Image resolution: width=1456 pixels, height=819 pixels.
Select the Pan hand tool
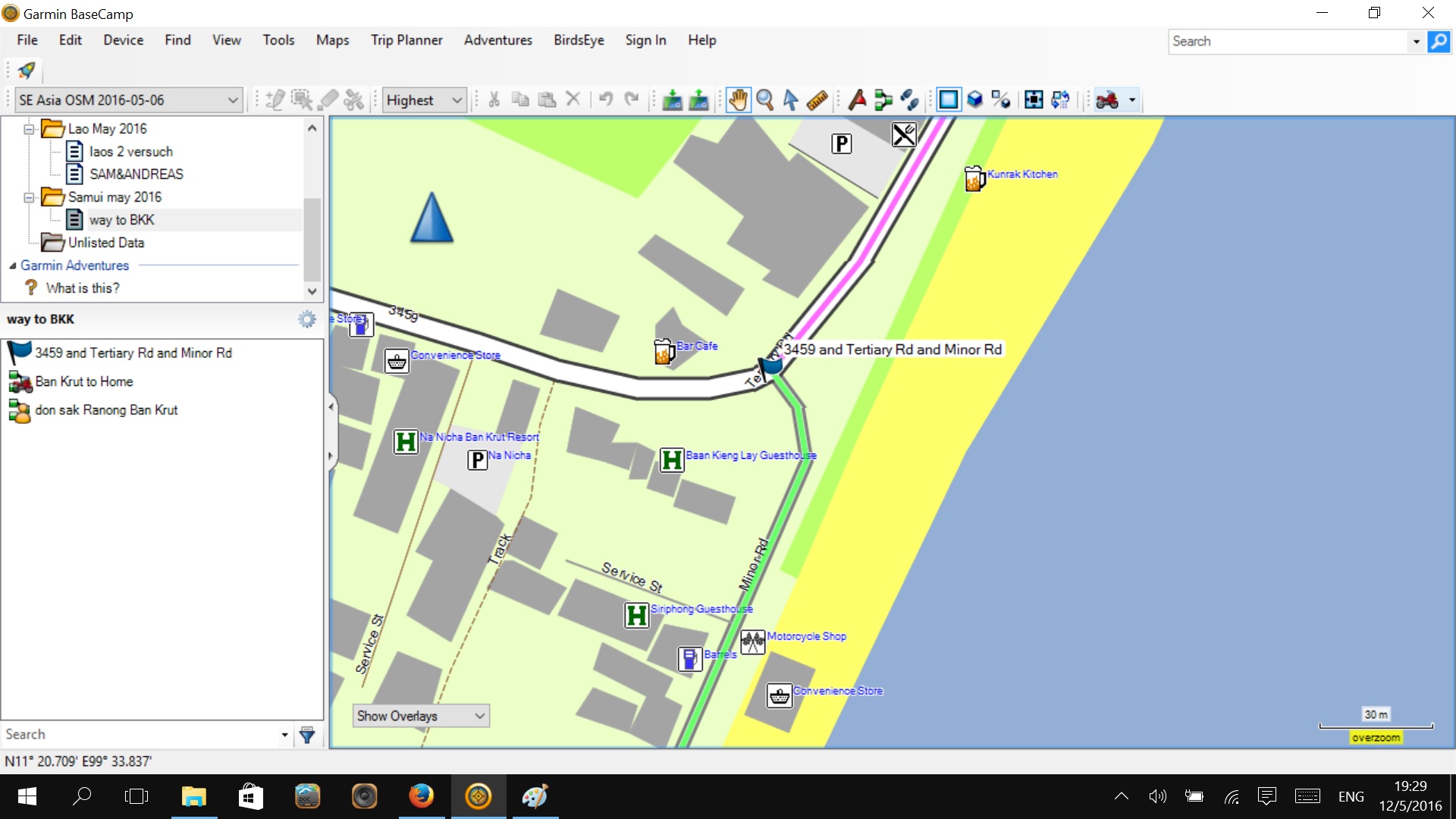point(738,100)
